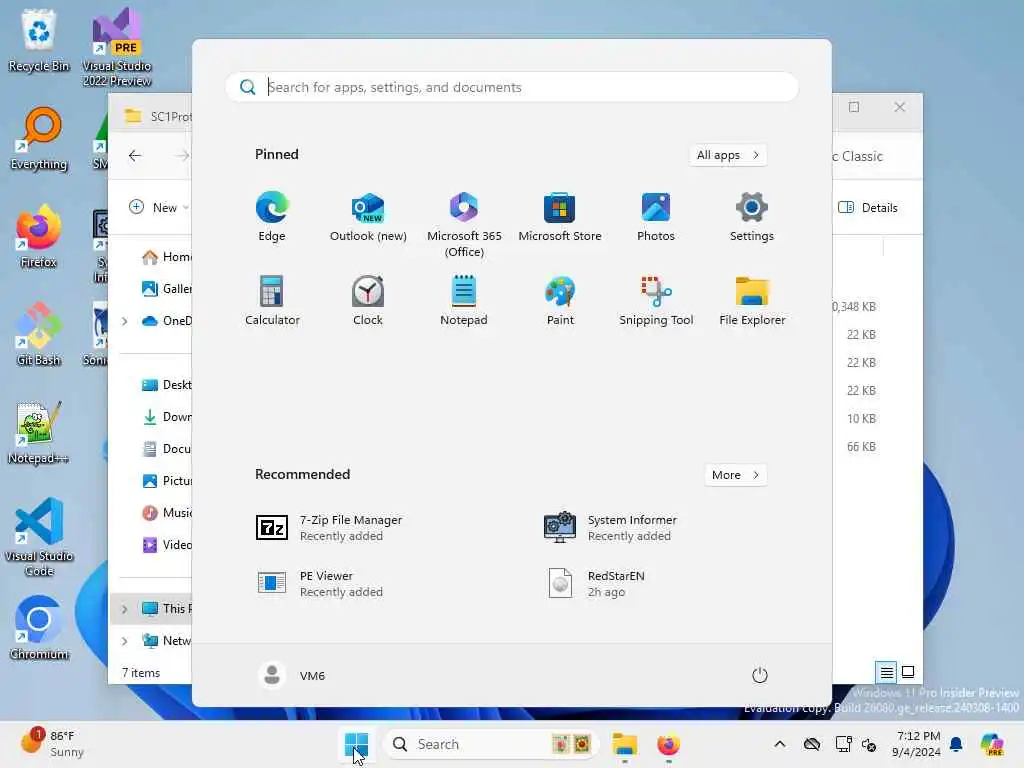Show More recommended items
Screen dimensions: 1024x768
[x=735, y=475]
